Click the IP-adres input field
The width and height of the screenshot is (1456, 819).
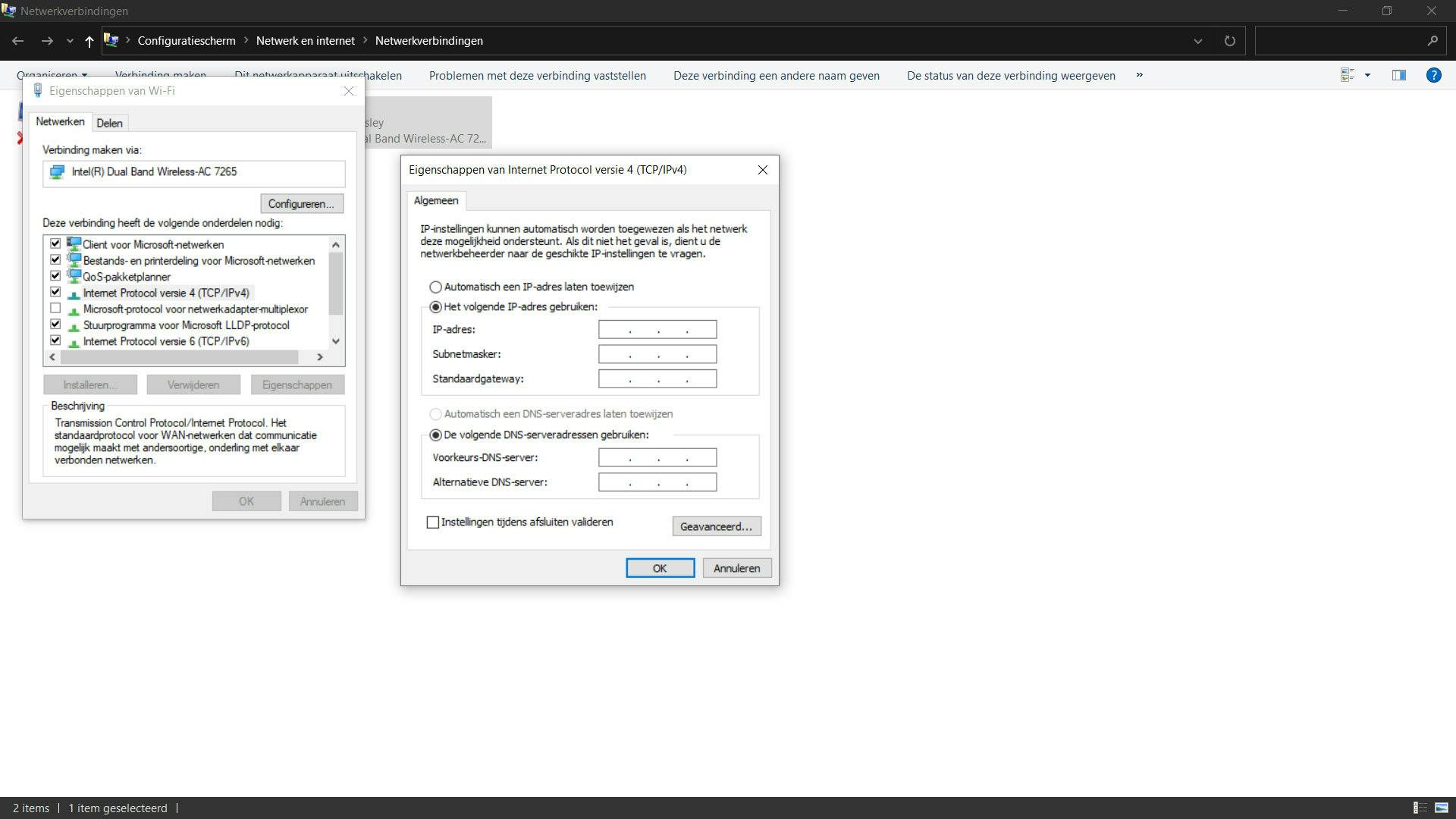[x=657, y=329]
